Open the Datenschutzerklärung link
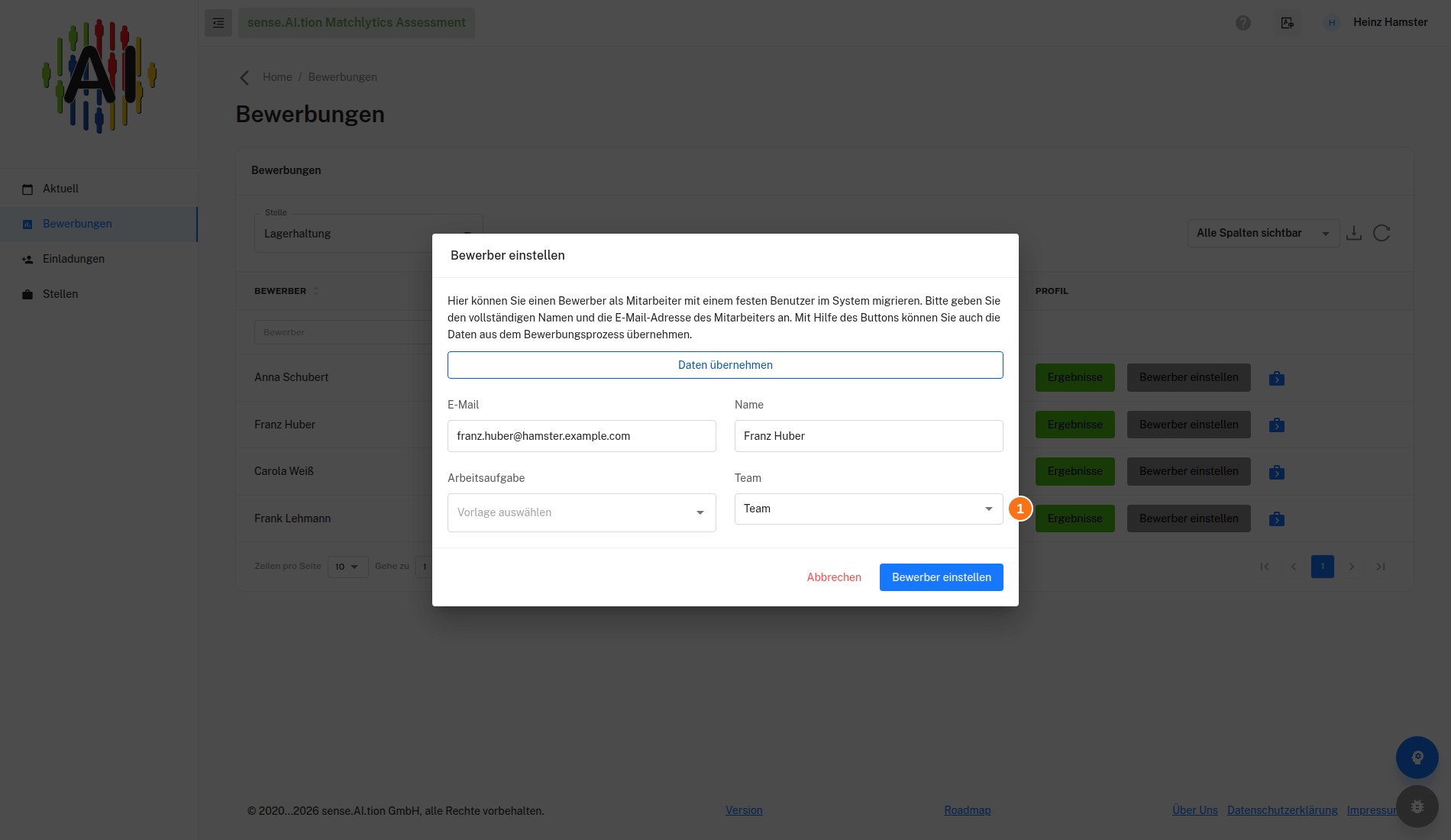This screenshot has height=840, width=1451. (1282, 810)
